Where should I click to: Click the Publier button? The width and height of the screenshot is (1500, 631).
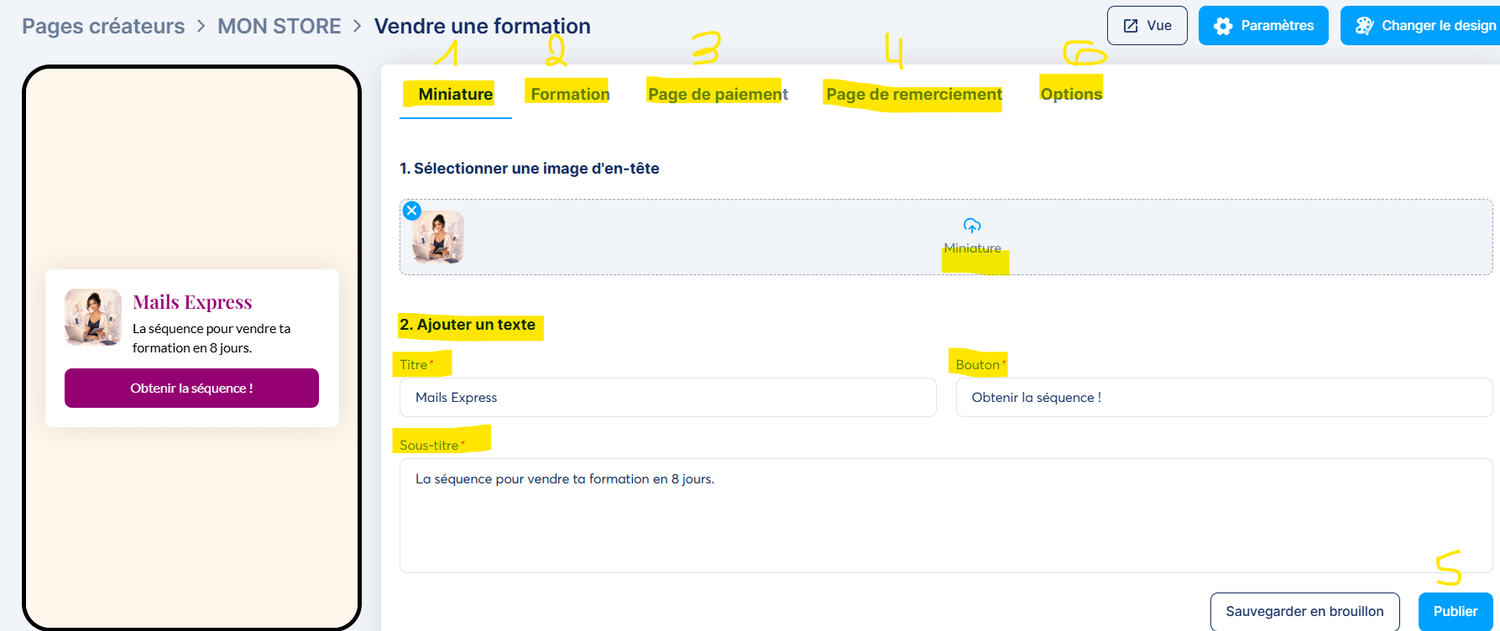point(1456,611)
